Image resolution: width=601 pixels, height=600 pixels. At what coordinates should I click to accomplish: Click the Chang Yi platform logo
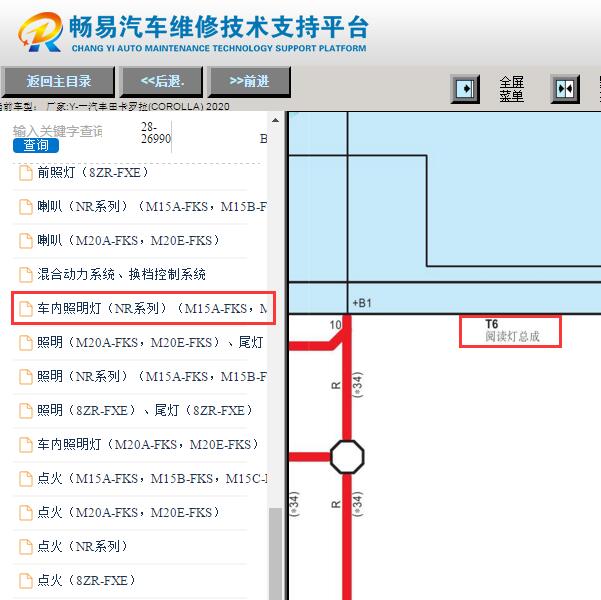(40, 32)
